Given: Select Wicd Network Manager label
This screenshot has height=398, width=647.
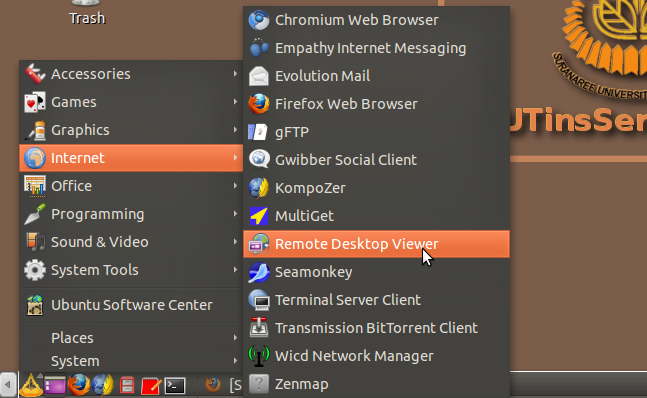Looking at the screenshot, I should [354, 356].
